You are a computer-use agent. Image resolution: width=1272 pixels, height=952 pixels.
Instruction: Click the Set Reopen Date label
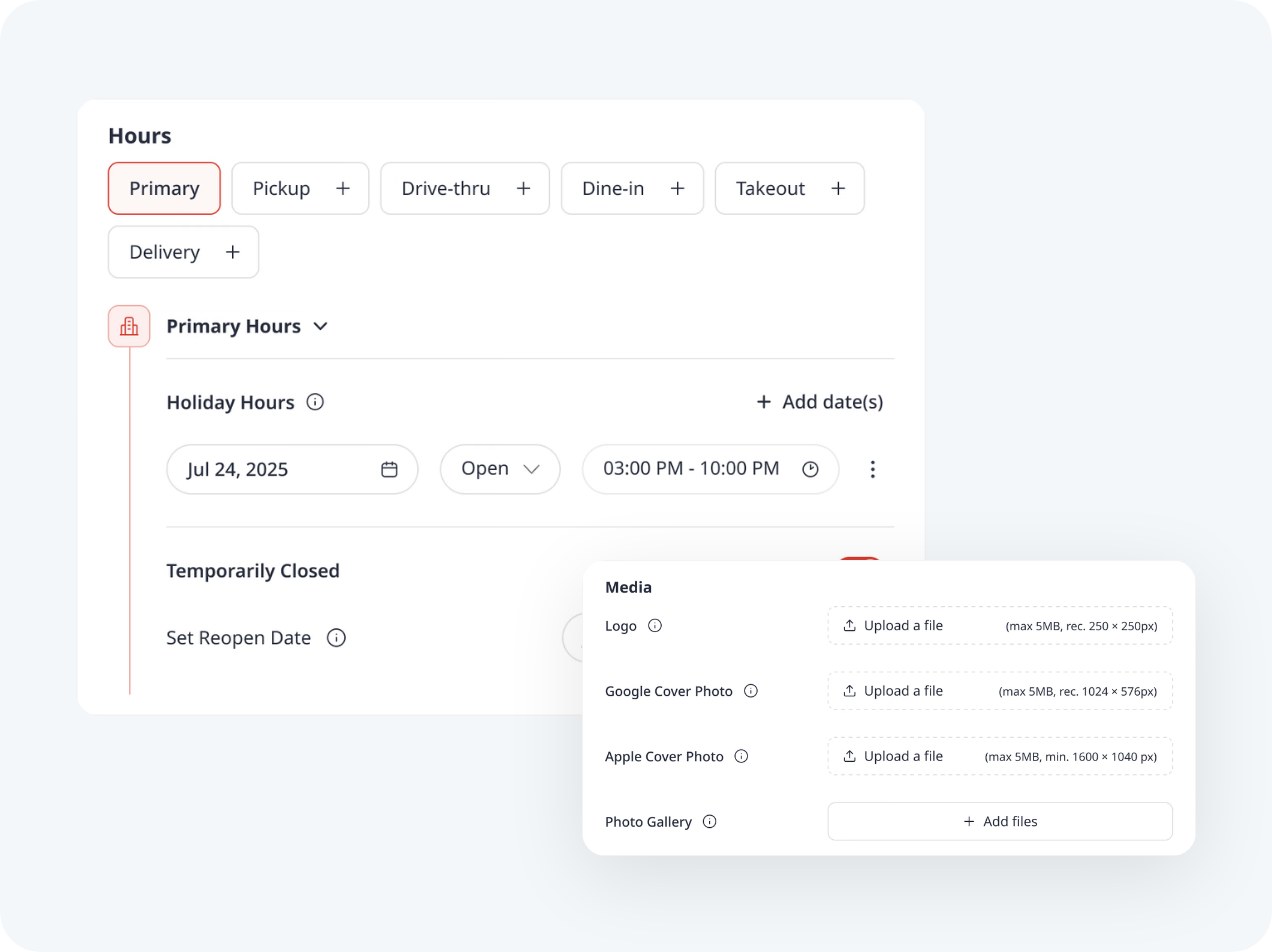239,638
